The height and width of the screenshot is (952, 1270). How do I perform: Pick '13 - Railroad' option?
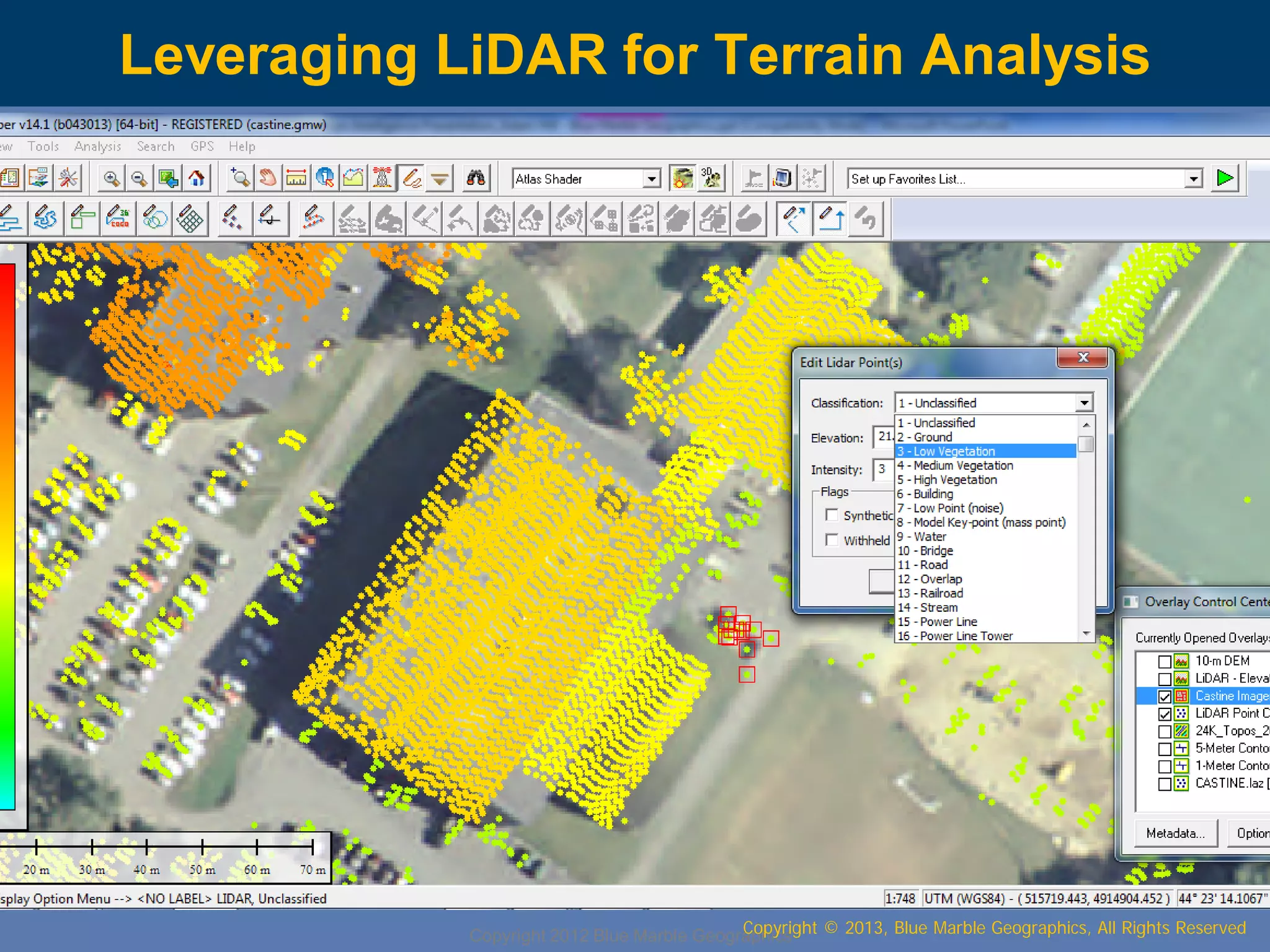986,593
